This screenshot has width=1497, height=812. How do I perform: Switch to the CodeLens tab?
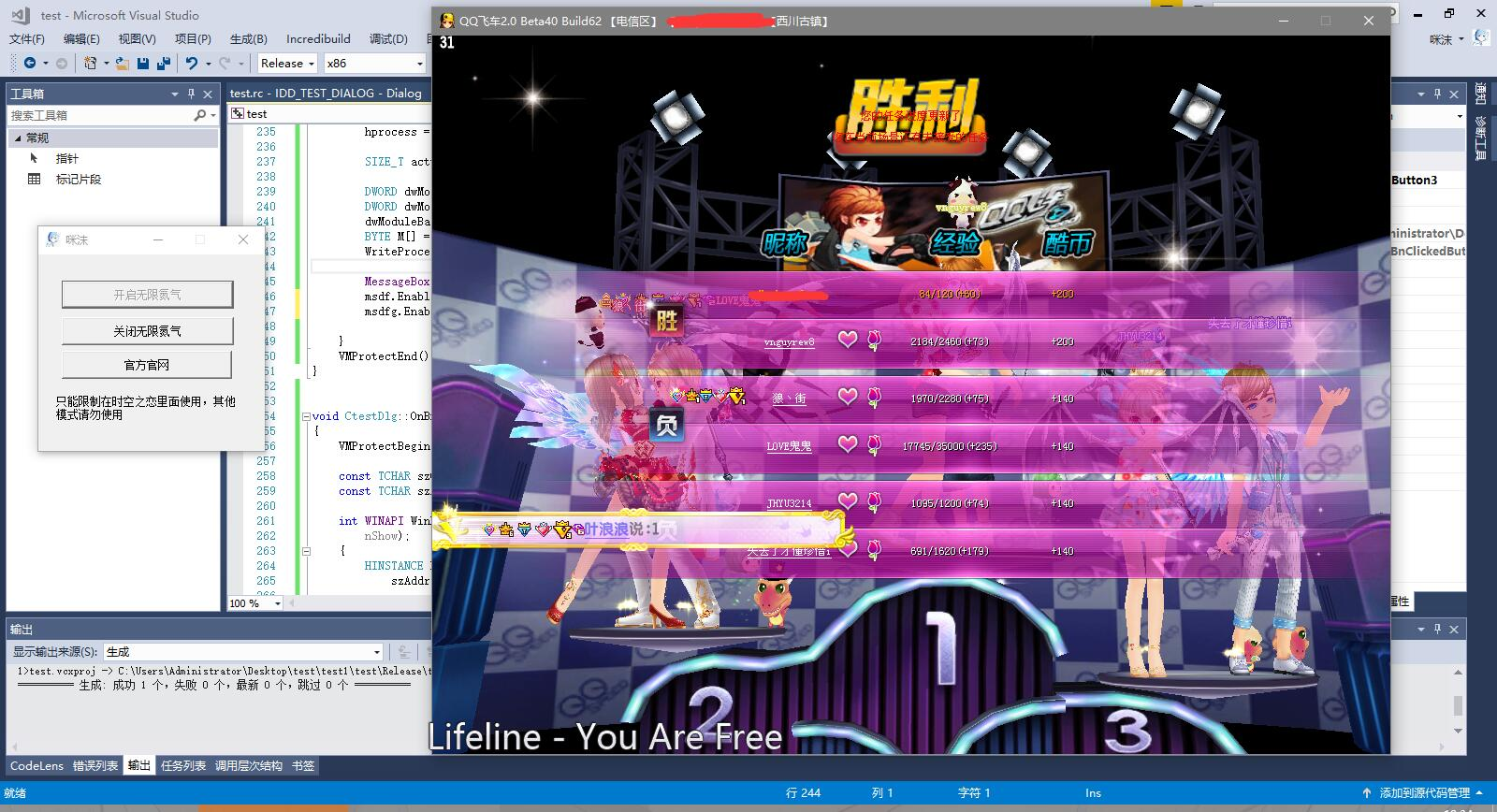tap(36, 765)
